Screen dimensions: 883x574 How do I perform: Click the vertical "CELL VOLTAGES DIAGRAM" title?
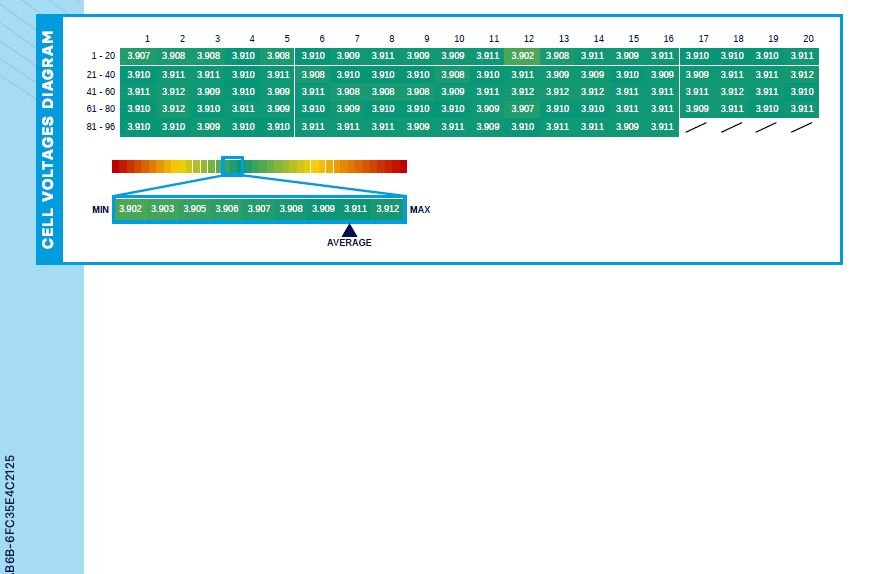[x=48, y=140]
